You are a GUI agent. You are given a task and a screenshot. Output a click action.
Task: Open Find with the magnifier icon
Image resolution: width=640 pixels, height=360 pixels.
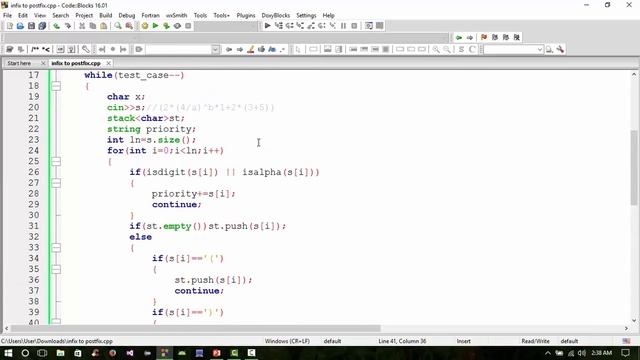[118, 26]
